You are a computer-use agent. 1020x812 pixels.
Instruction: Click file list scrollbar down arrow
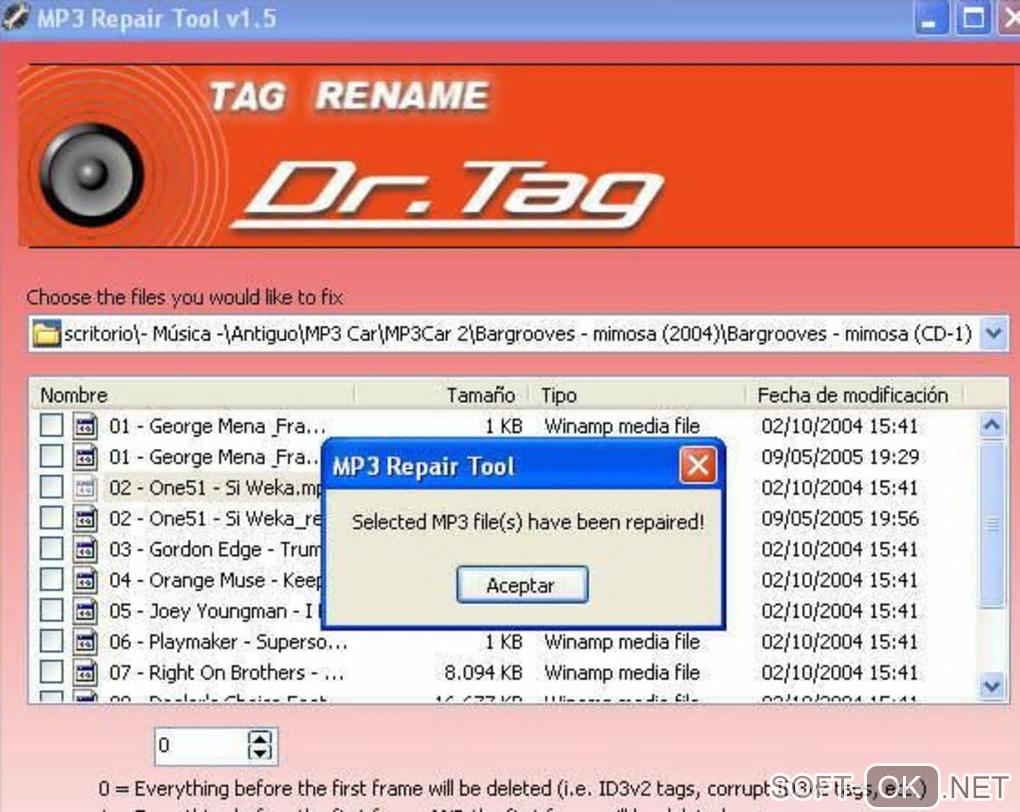point(992,686)
